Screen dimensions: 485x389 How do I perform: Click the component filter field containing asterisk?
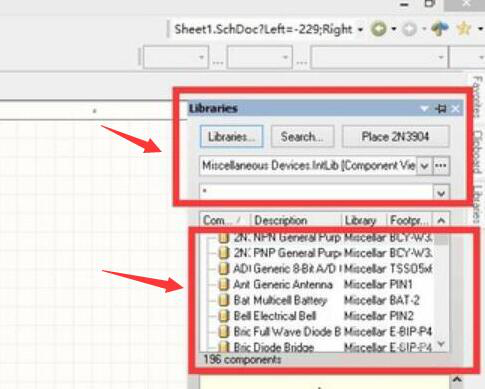316,192
